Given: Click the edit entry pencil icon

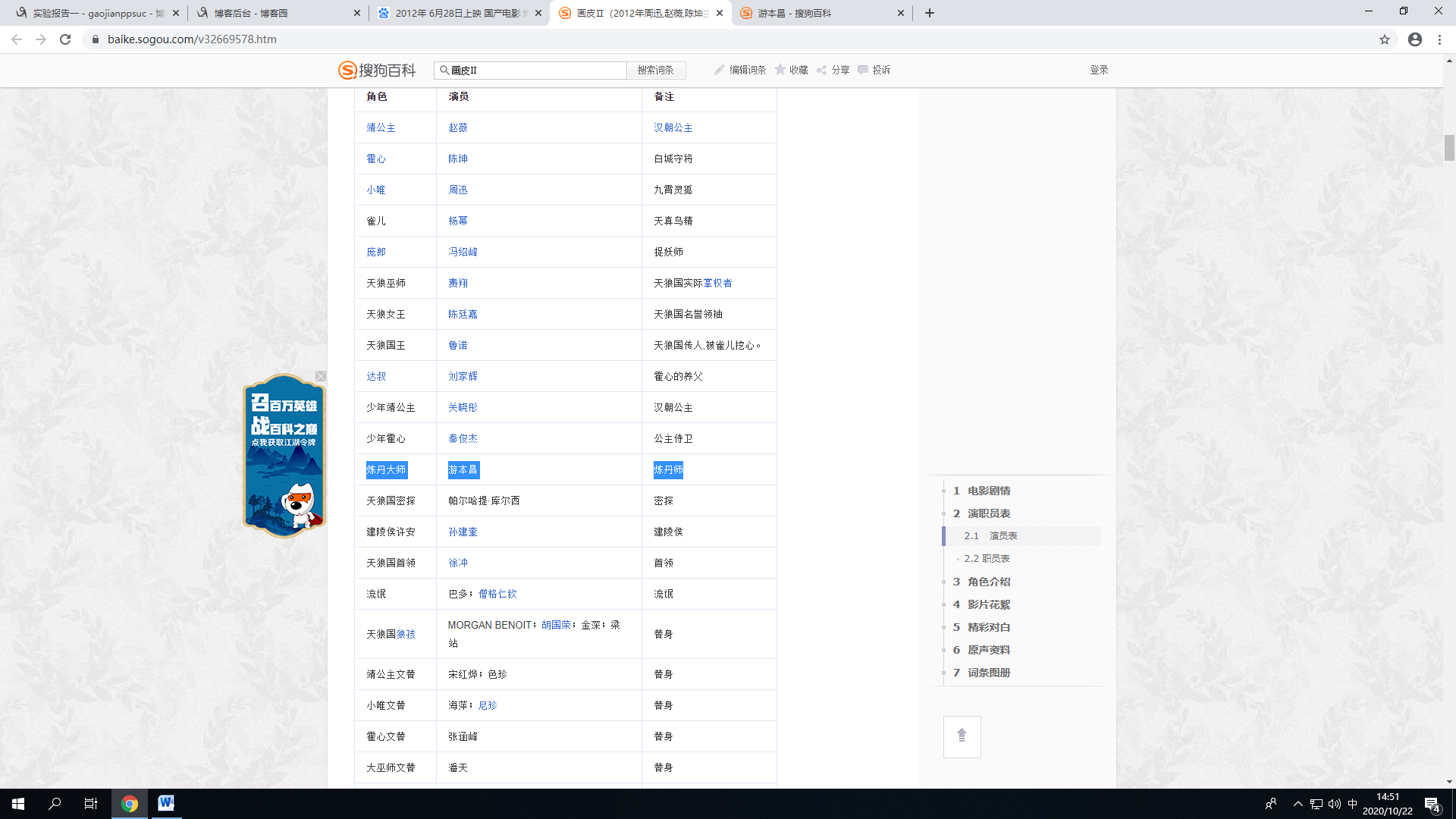Looking at the screenshot, I should point(719,70).
